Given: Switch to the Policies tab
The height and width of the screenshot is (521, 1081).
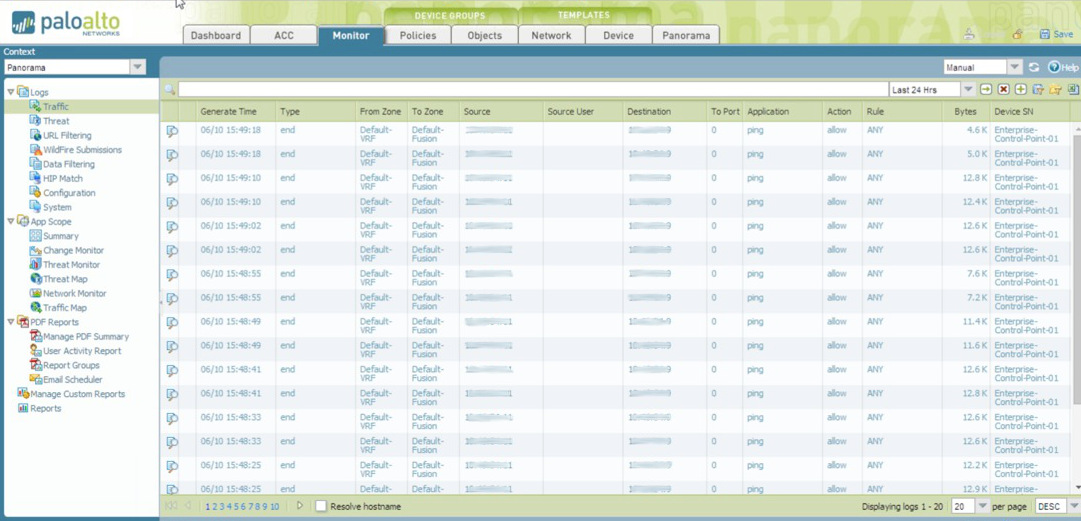Looking at the screenshot, I should (418, 35).
